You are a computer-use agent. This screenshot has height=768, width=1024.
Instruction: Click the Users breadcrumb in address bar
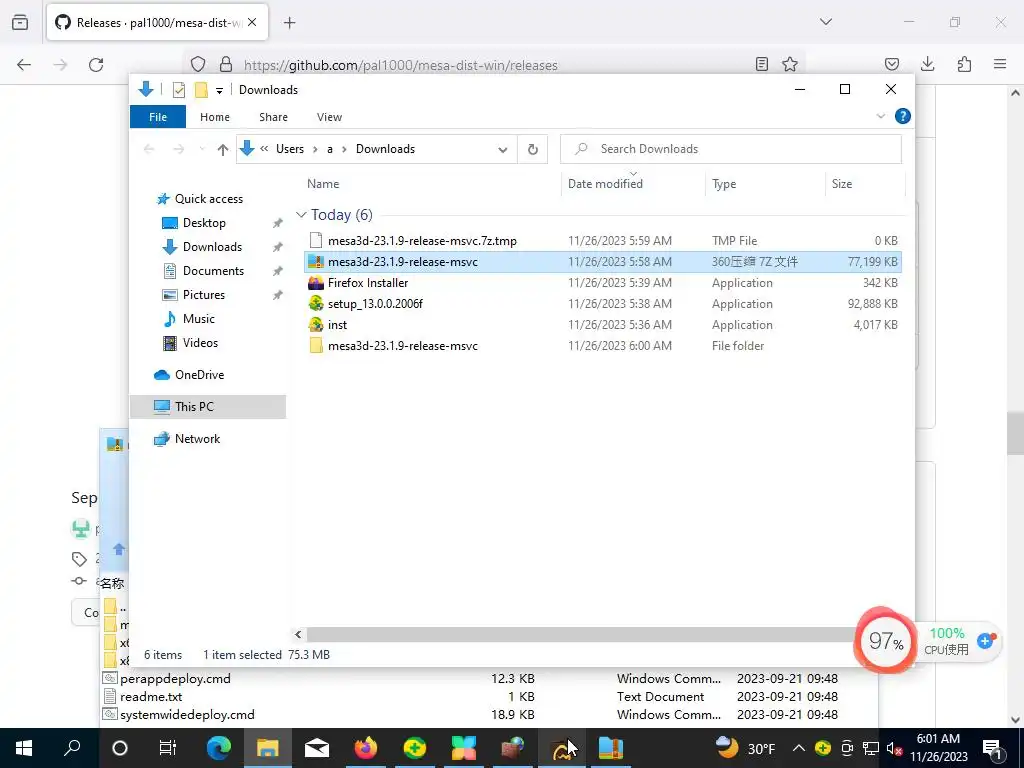click(289, 149)
